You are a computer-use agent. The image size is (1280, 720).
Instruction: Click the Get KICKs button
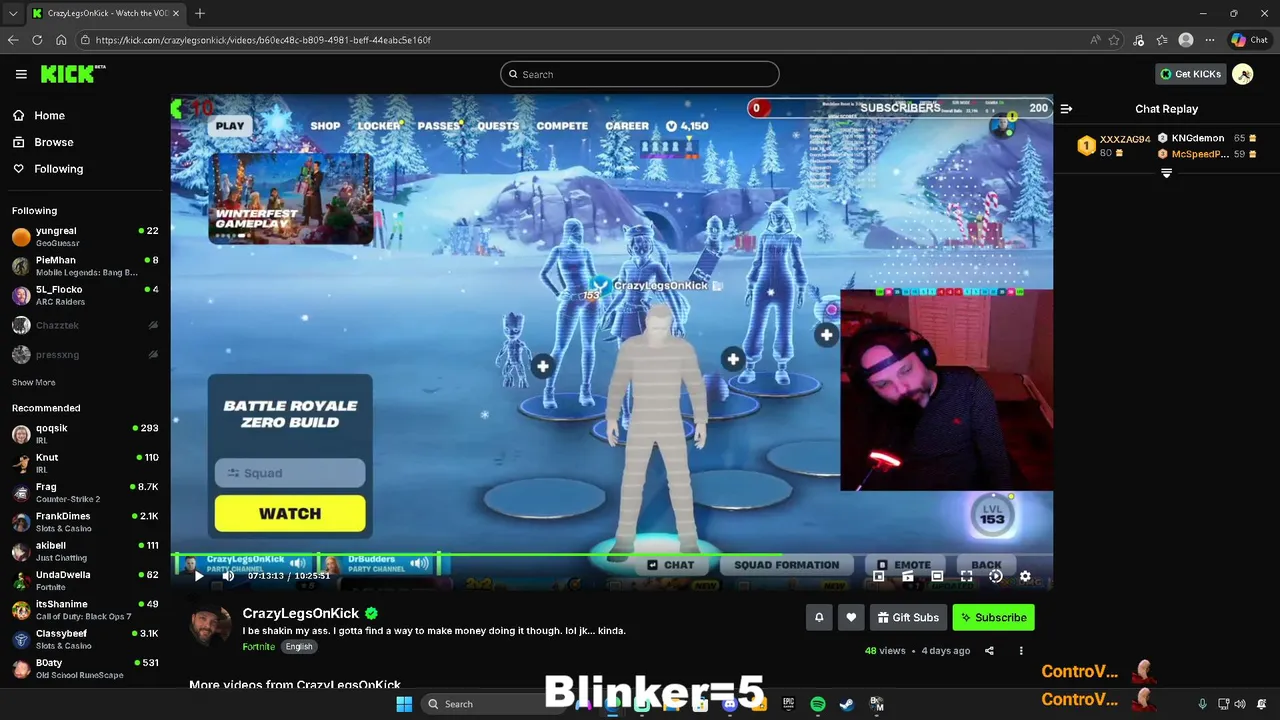pos(1190,74)
